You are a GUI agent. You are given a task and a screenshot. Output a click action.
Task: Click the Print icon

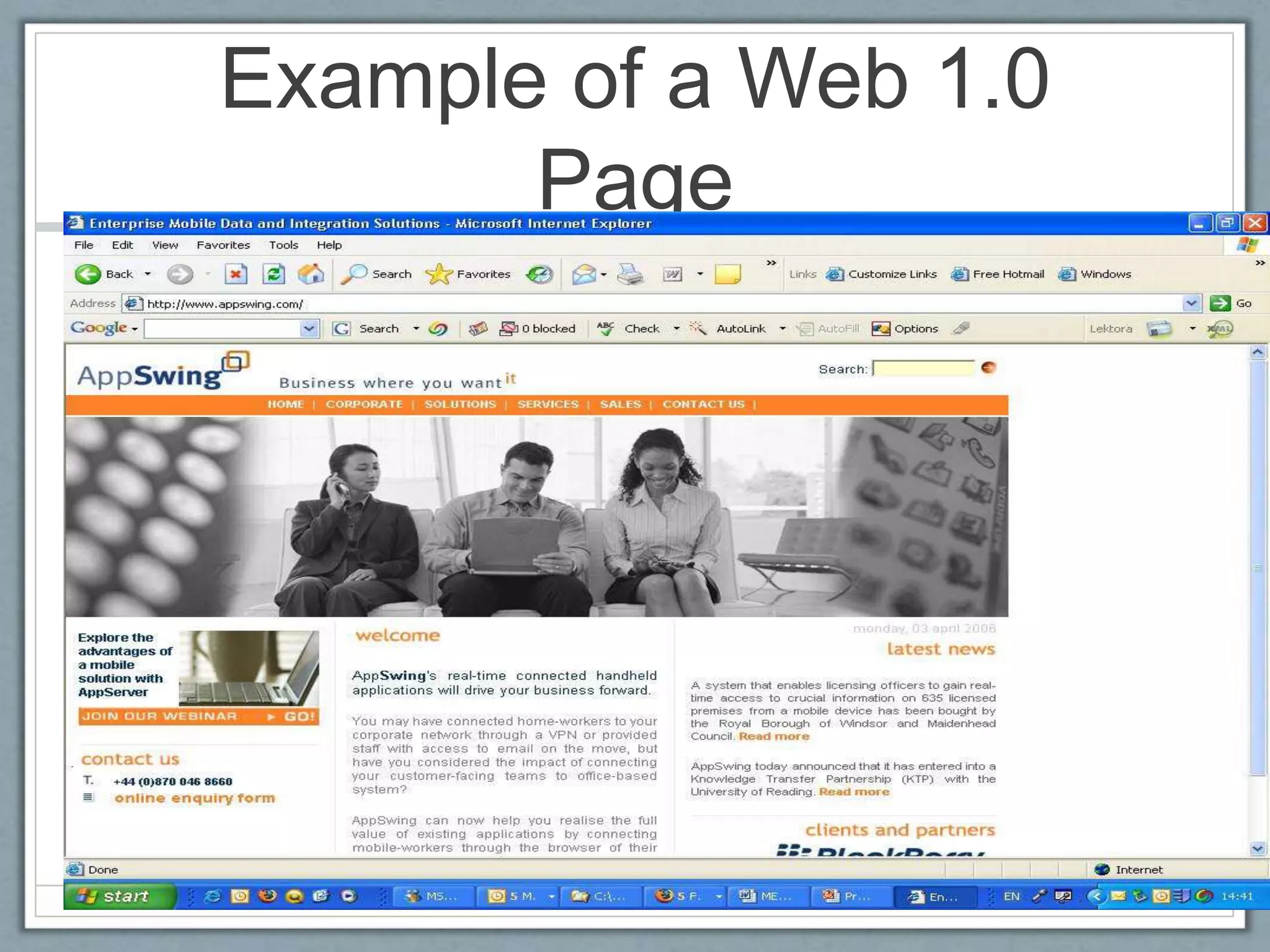(631, 274)
